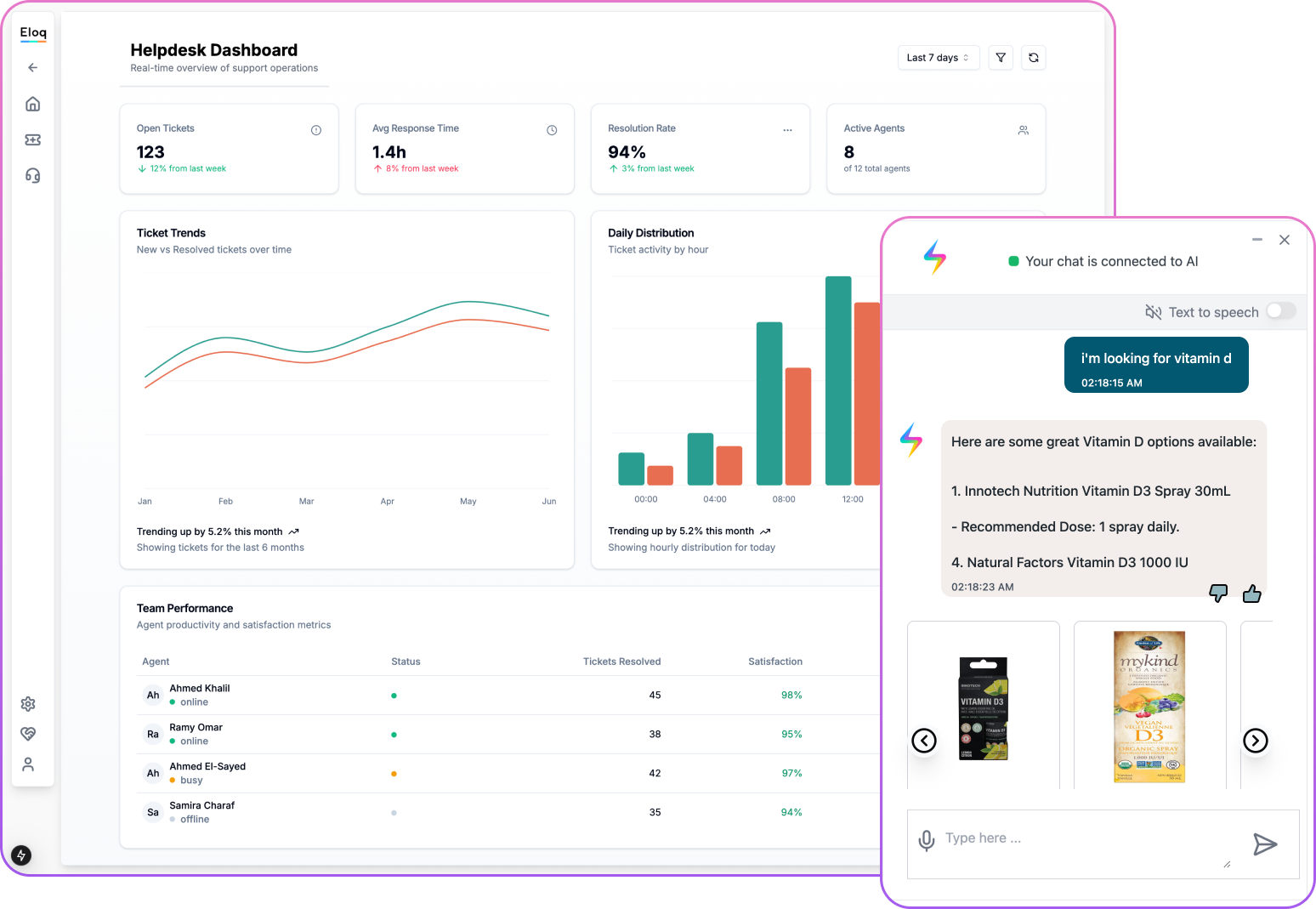This screenshot has width=1316, height=909.
Task: Click the Helpdesk Dashboard title
Action: click(x=213, y=50)
